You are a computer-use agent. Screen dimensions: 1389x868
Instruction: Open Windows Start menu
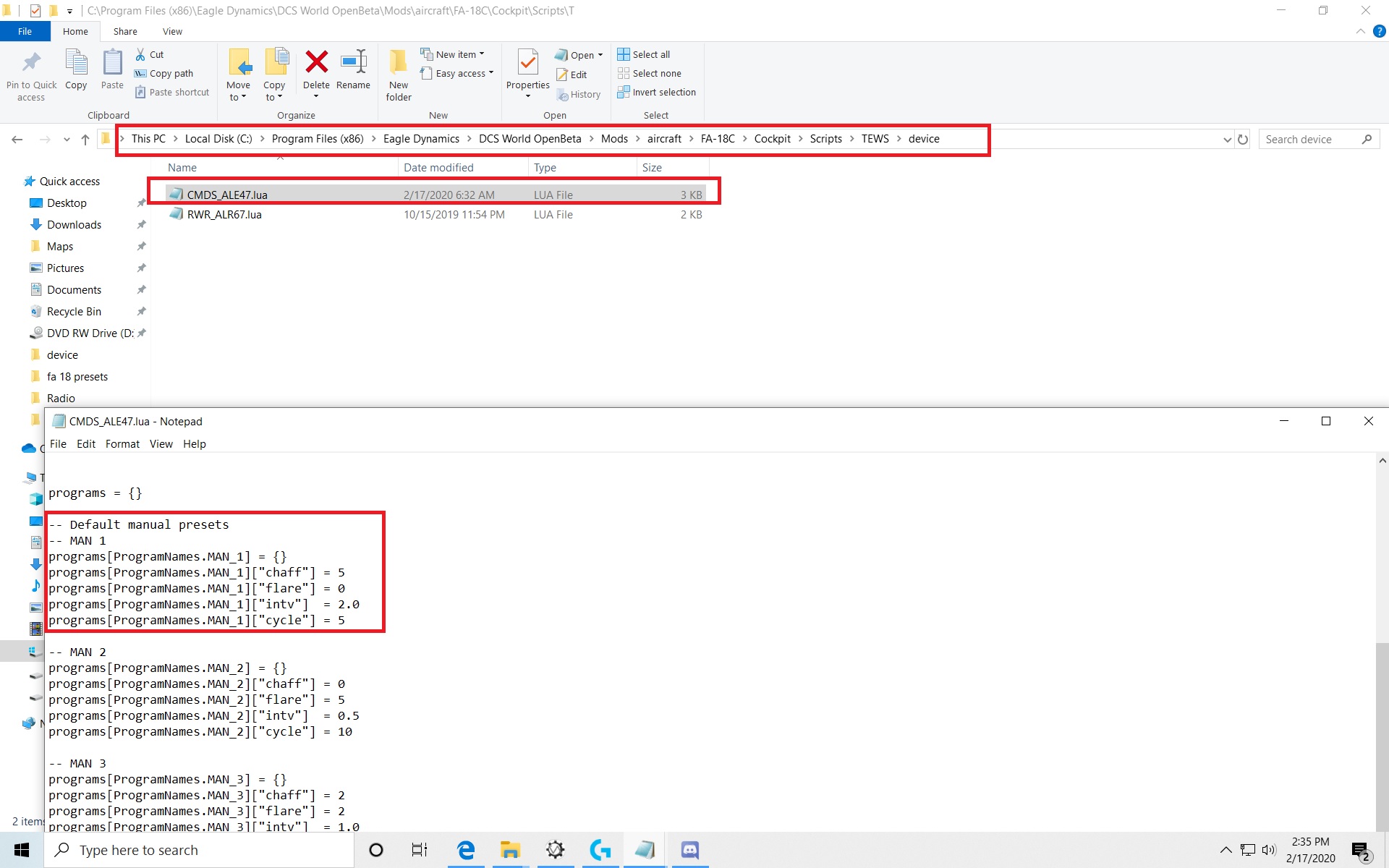[22, 850]
